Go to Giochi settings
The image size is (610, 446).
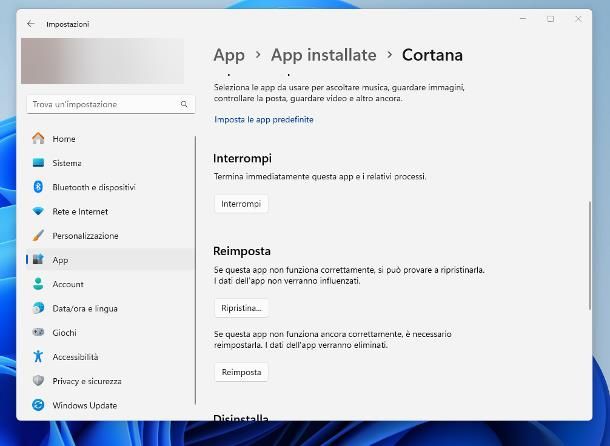pos(110,332)
